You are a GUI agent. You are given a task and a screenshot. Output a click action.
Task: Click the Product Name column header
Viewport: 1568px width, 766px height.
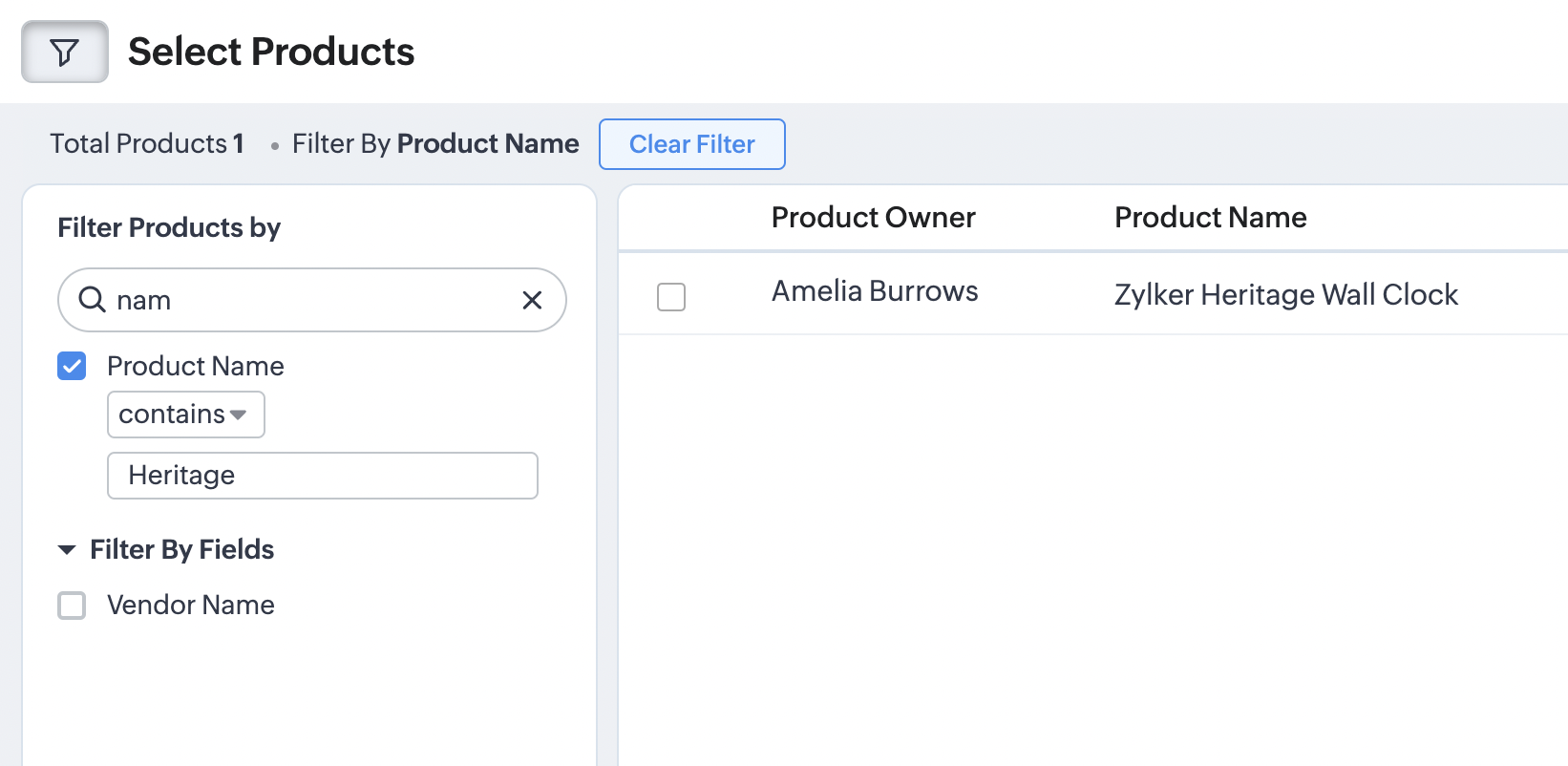1210,218
